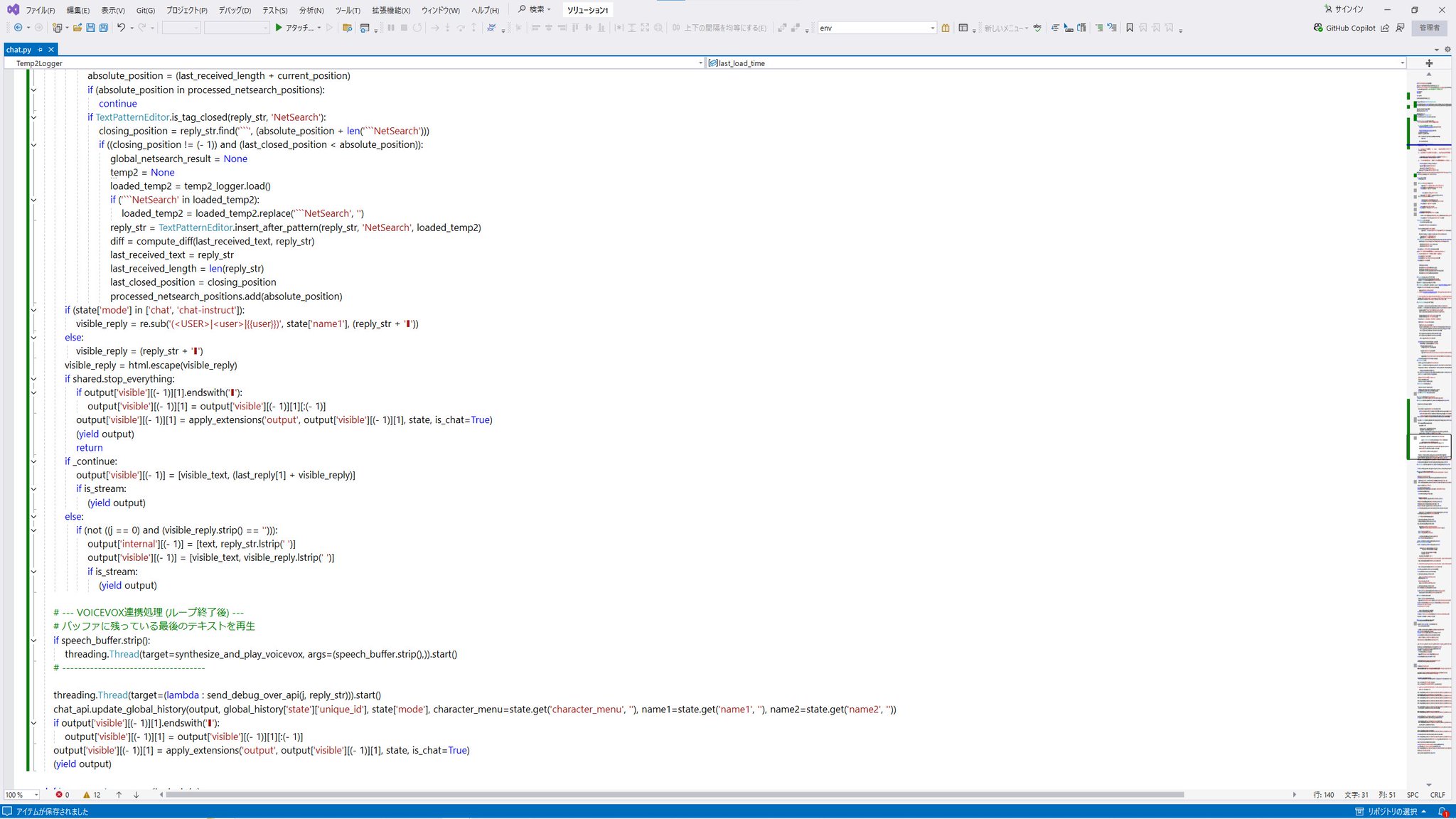This screenshot has height=819, width=1456.
Task: Open the 拡張機能(X) menu
Action: (391, 10)
